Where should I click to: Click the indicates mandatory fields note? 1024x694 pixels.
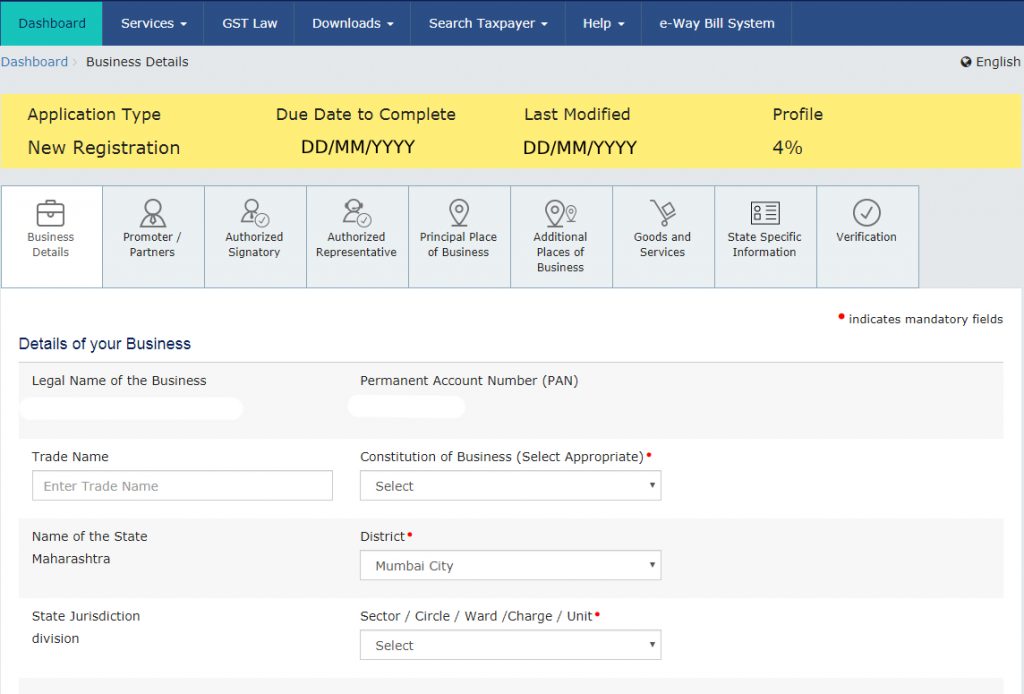[x=925, y=319]
